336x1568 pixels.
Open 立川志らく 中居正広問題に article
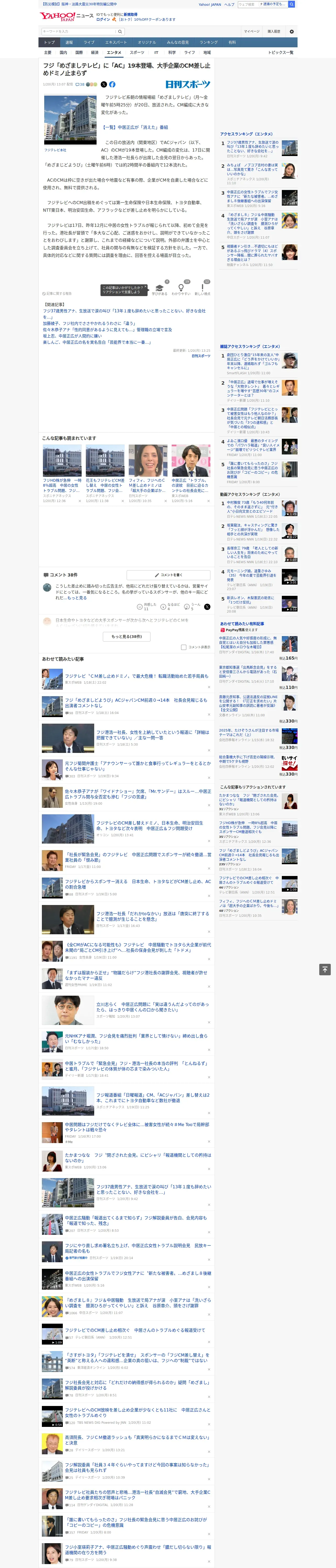153,1007
